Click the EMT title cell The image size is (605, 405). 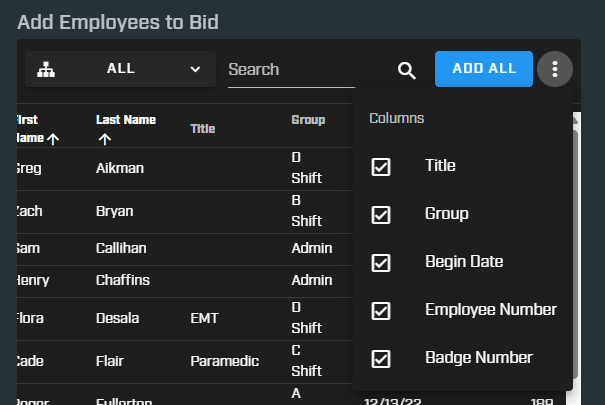tap(204, 319)
